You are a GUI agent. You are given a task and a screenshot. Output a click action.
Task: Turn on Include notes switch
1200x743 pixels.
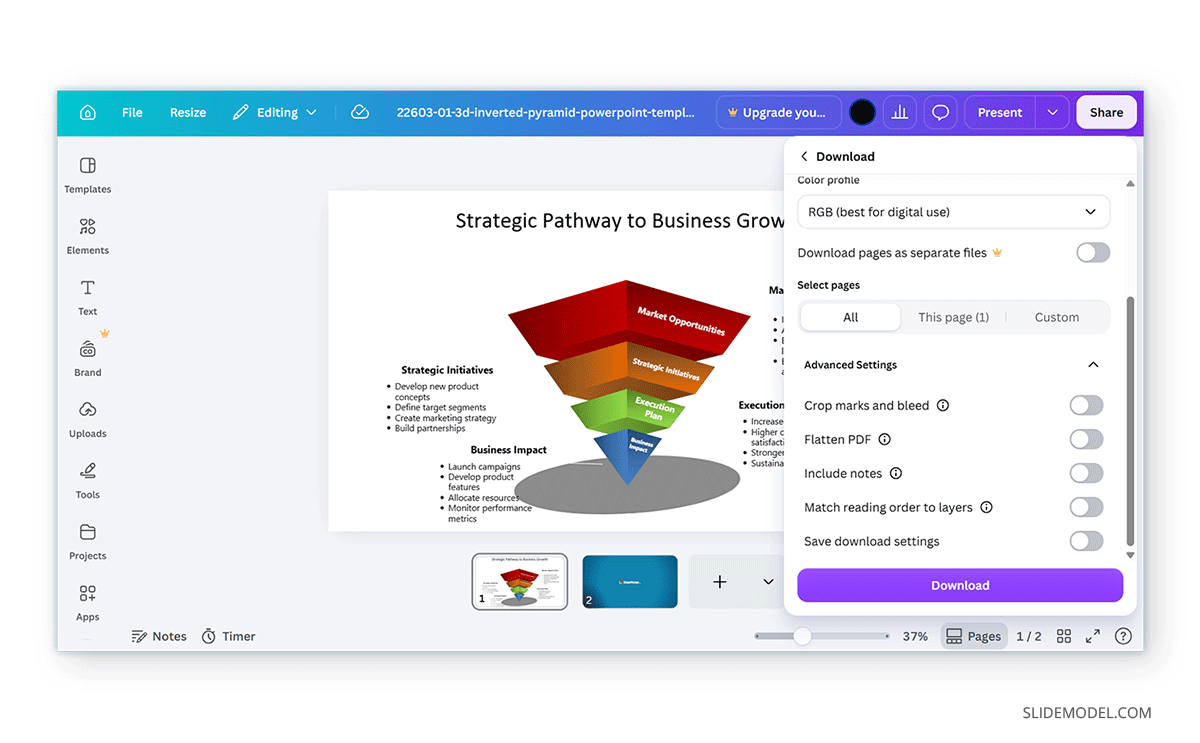(1086, 473)
